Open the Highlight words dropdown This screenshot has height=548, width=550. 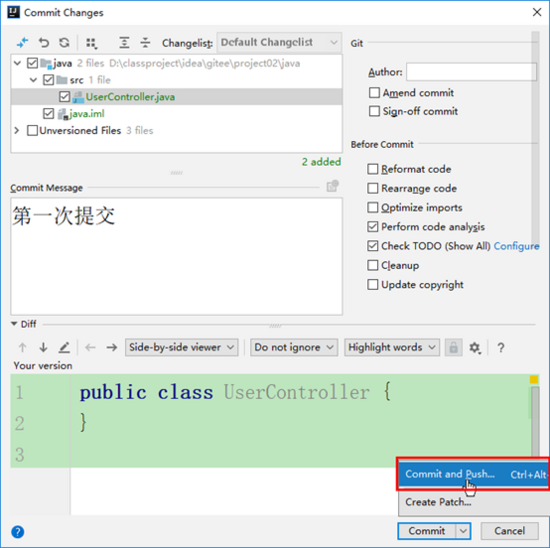[392, 347]
